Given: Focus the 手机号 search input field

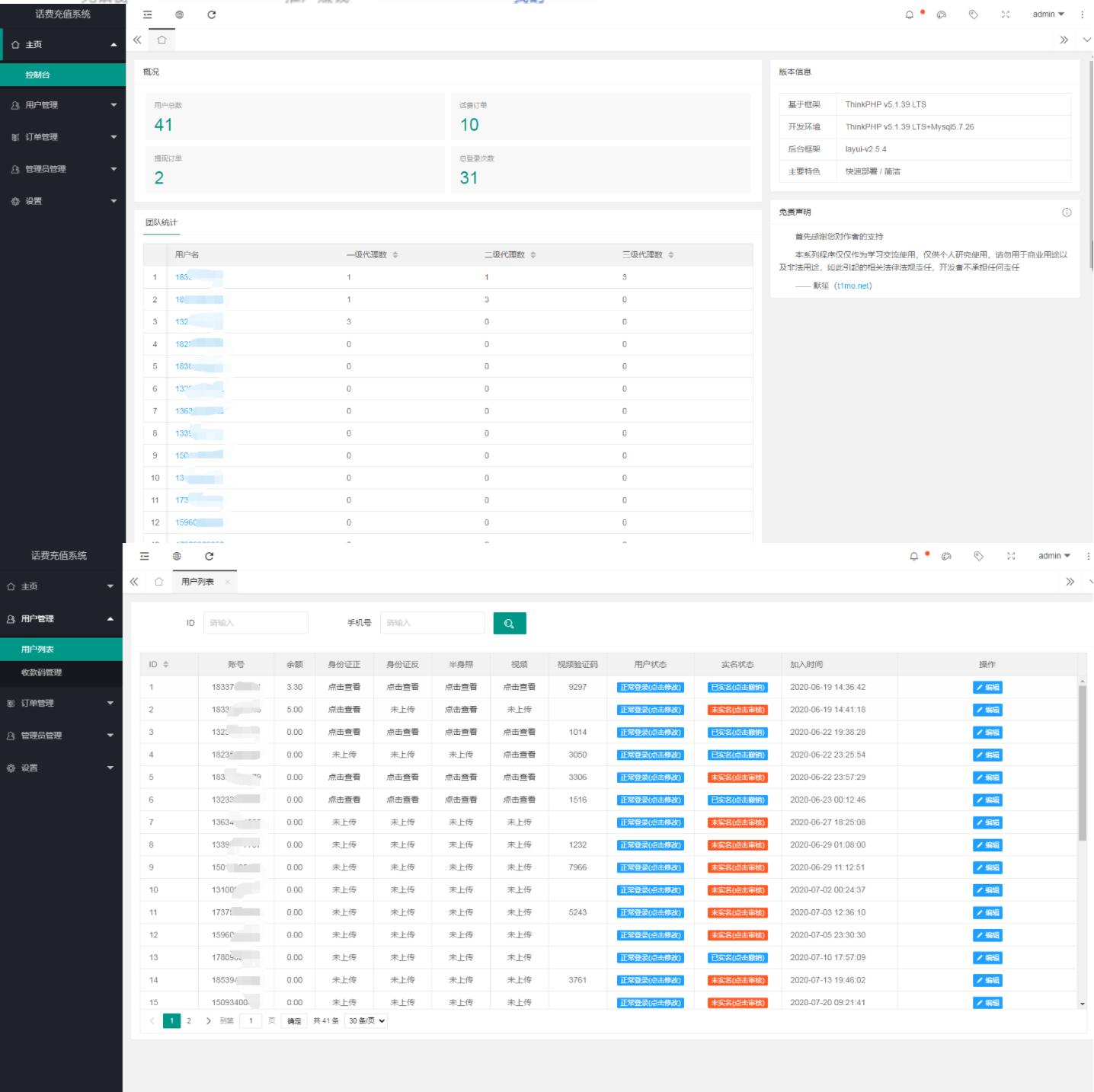Looking at the screenshot, I should (432, 623).
